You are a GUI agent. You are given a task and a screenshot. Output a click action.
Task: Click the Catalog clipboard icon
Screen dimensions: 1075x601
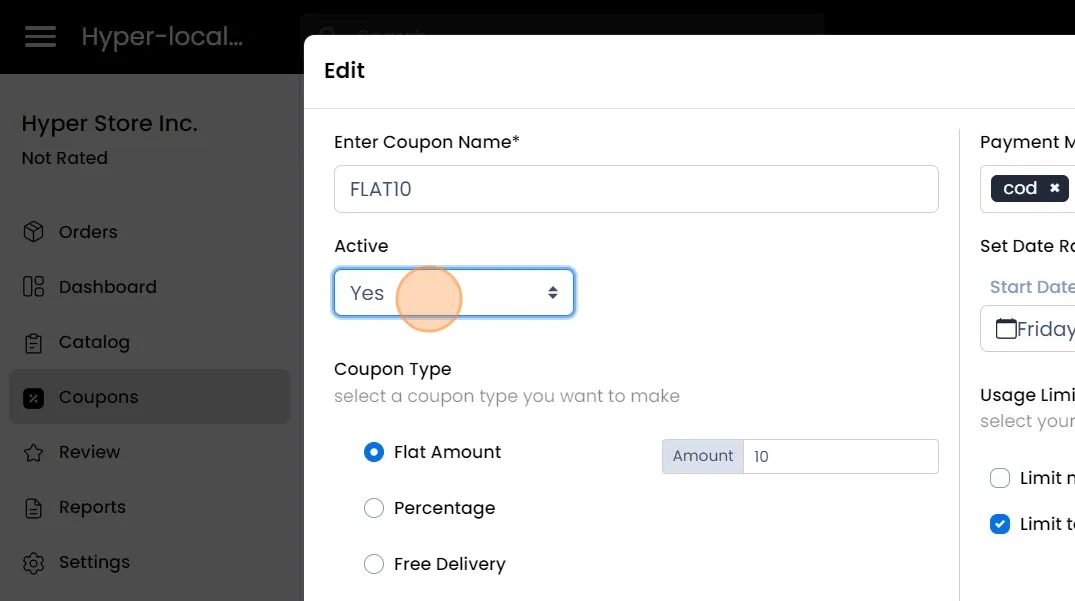tap(34, 343)
